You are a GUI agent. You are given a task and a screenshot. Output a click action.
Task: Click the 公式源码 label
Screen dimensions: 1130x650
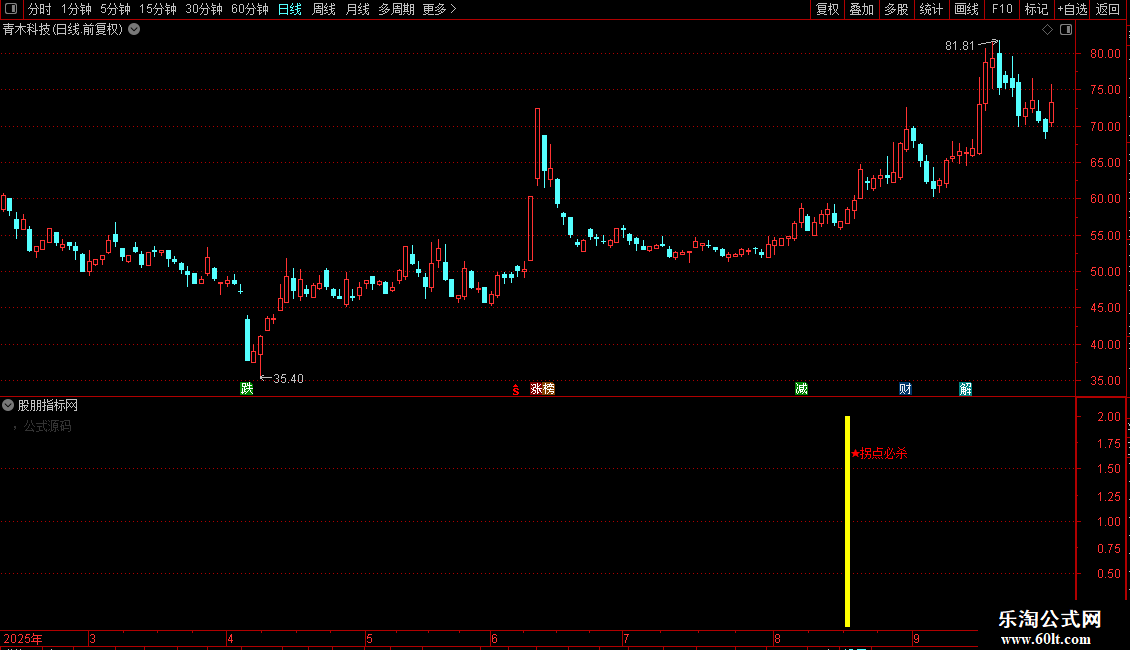tap(48, 427)
